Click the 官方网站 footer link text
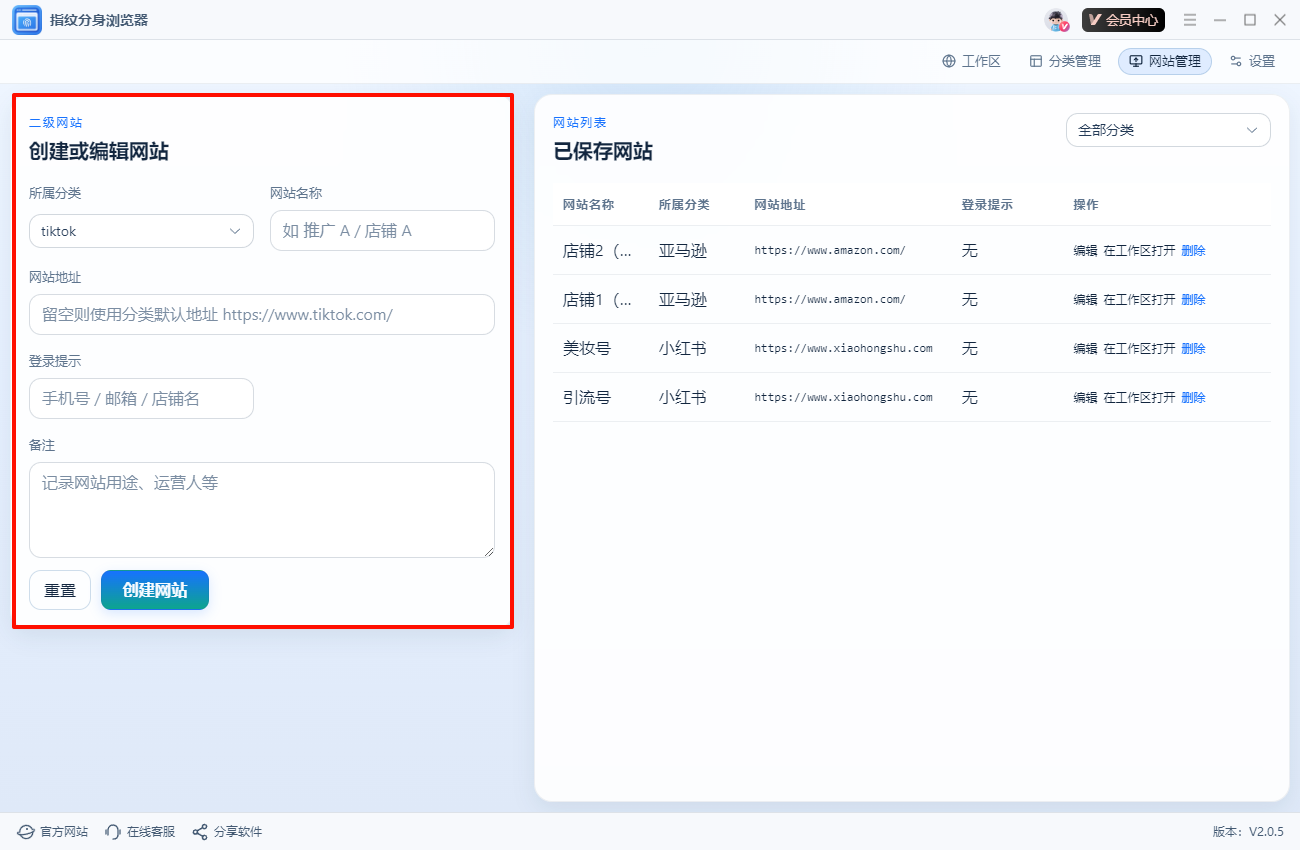Image resolution: width=1300 pixels, height=850 pixels. (x=64, y=832)
